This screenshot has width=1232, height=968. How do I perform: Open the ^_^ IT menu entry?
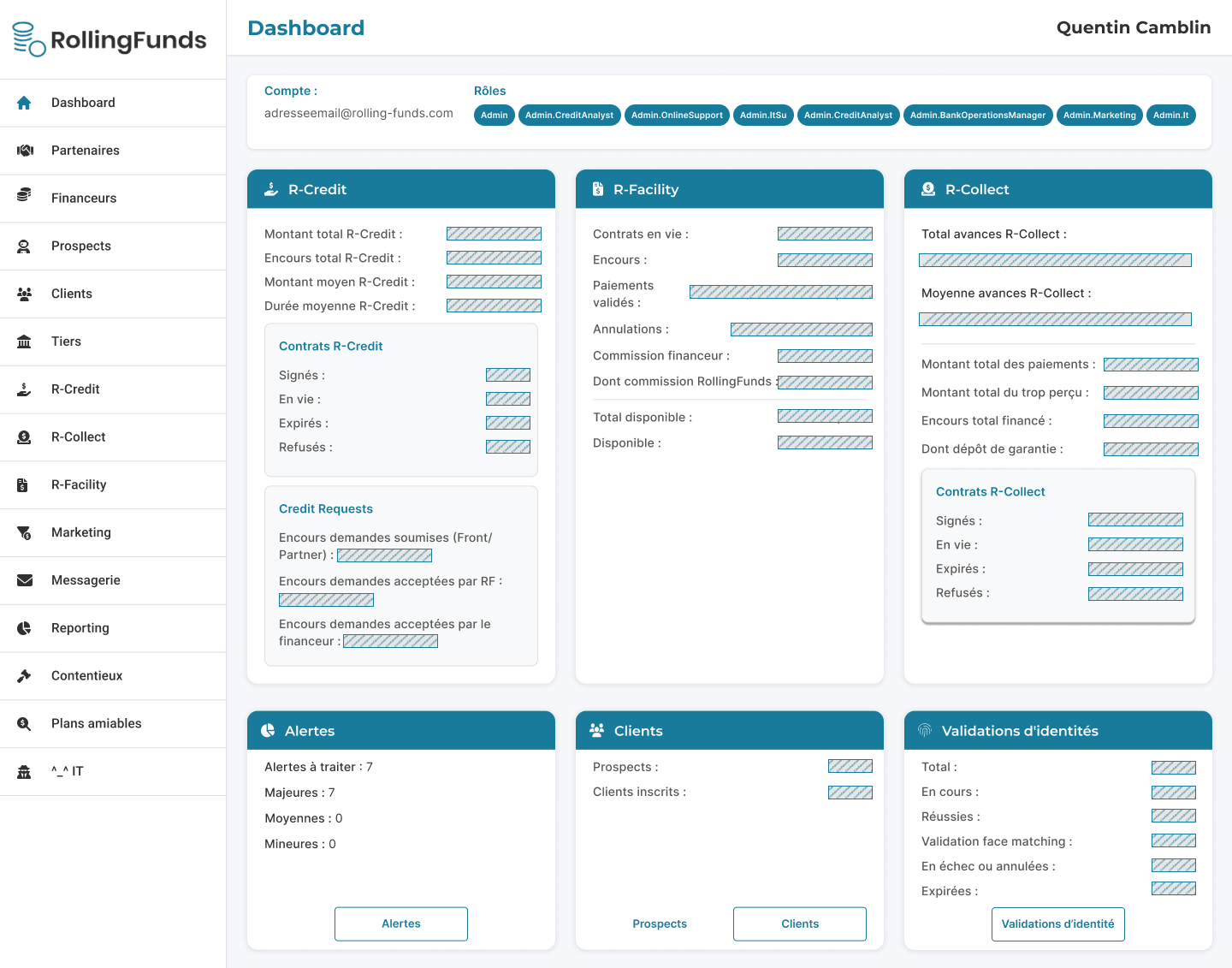[x=113, y=771]
